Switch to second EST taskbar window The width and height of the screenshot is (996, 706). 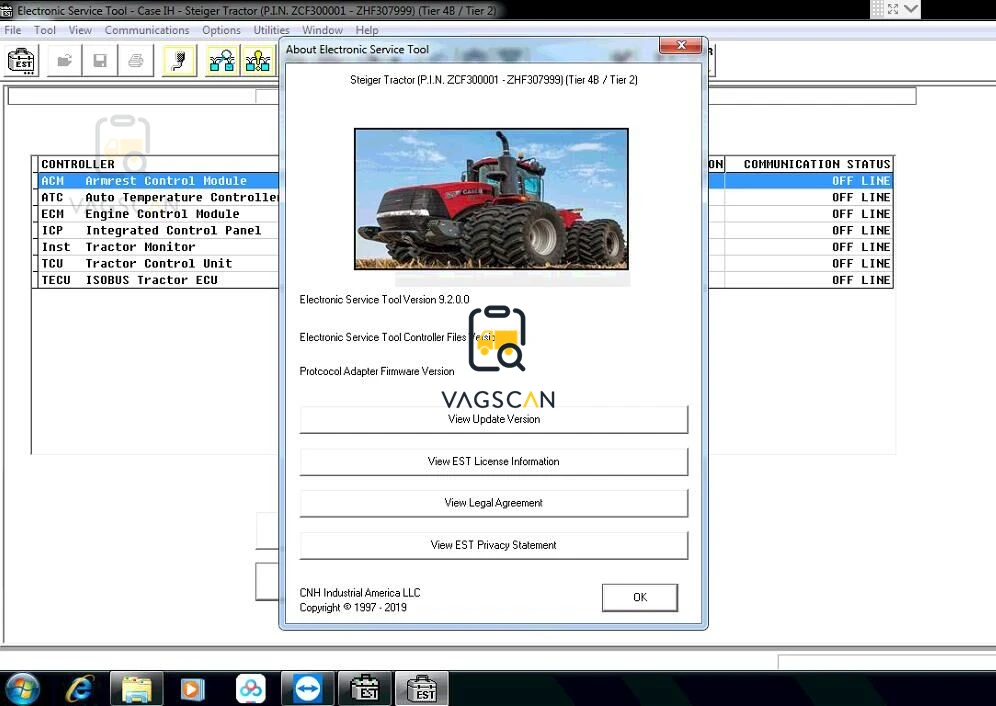tap(422, 688)
